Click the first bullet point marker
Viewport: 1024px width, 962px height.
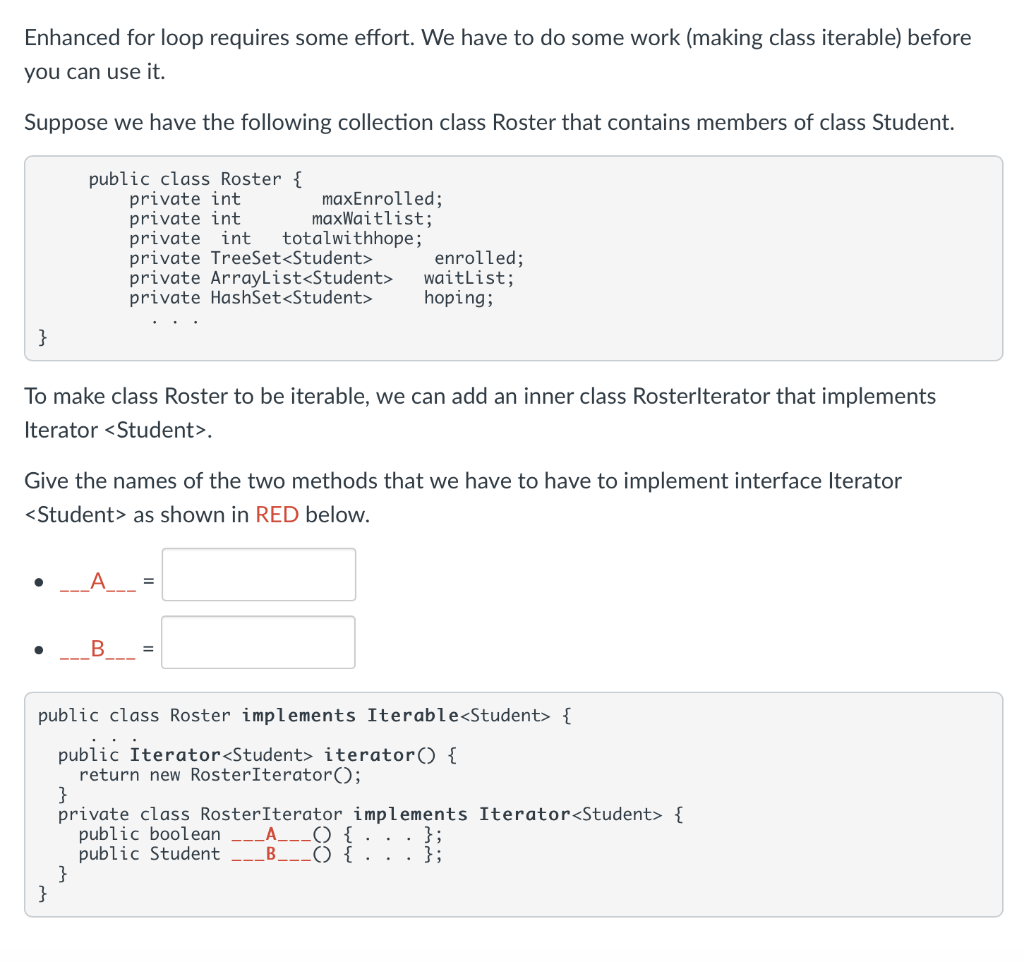[39, 580]
